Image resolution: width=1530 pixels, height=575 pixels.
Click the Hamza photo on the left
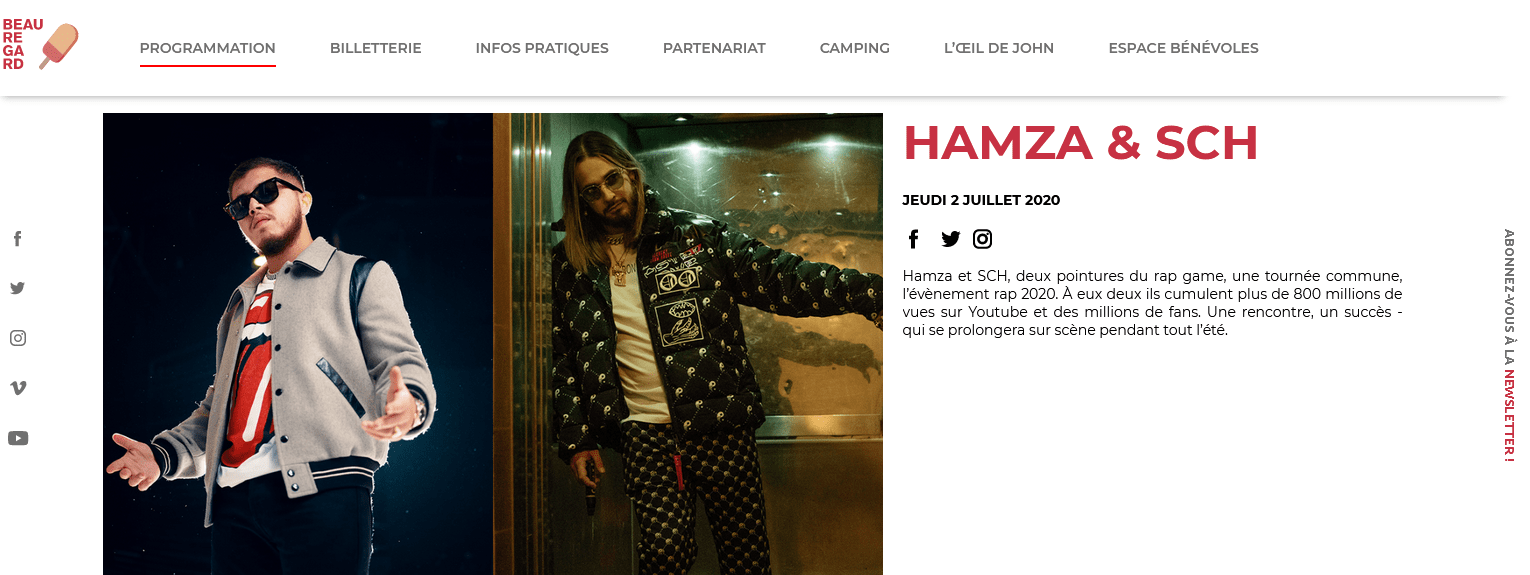click(298, 344)
